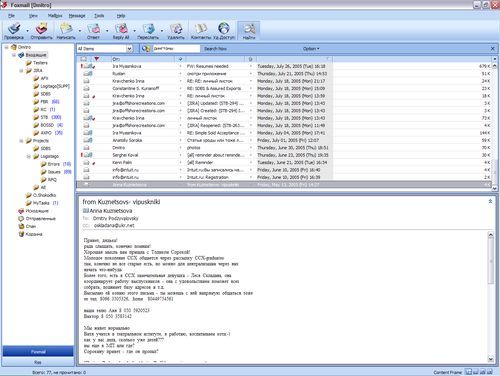This screenshot has width=500, height=376.
Task: Collapse the JIRA folder tree node
Action: (x=21, y=71)
